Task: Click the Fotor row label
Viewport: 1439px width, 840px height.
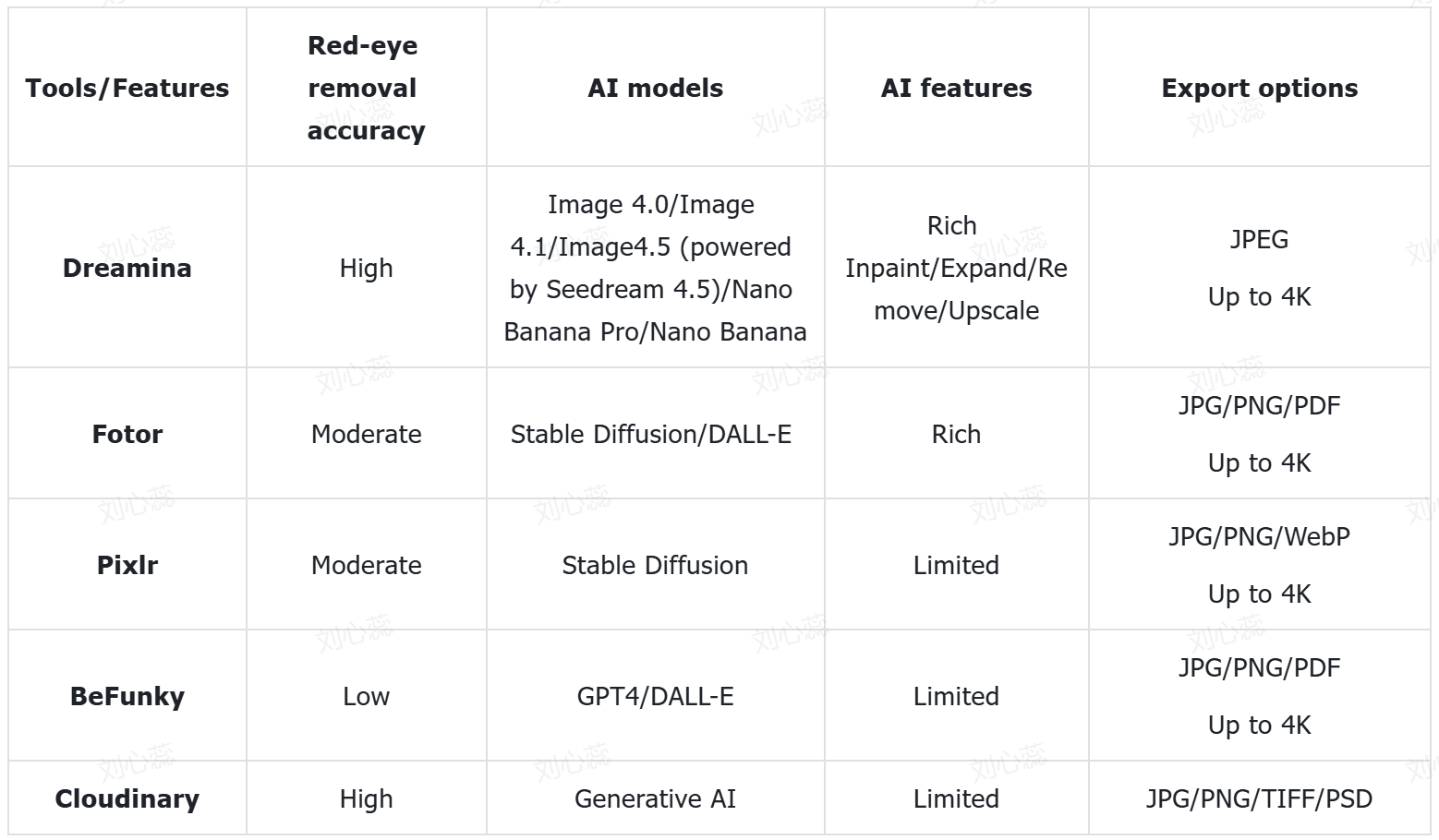Action: (x=127, y=434)
